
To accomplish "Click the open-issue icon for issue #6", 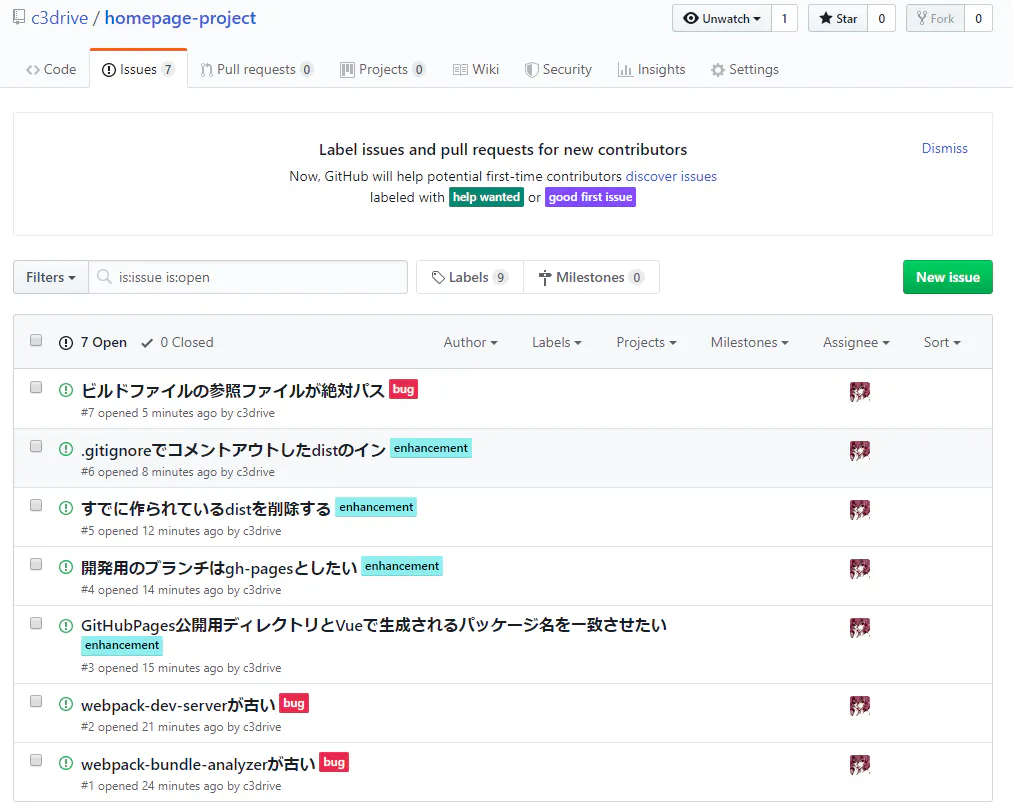I will (66, 448).
